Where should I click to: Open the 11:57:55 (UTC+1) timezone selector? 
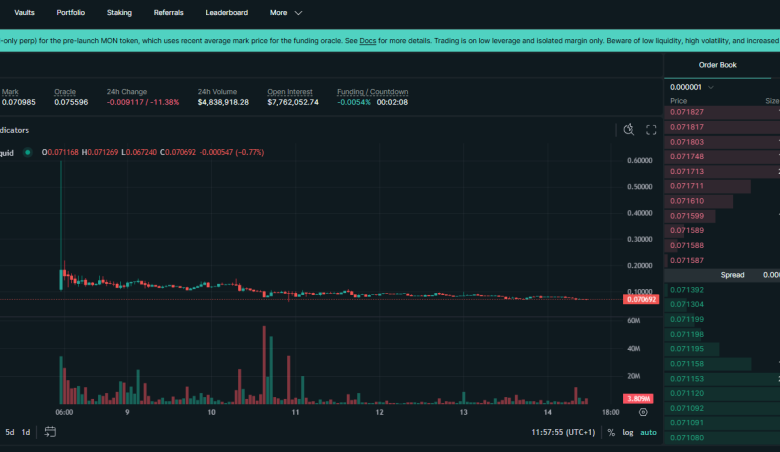click(x=563, y=432)
